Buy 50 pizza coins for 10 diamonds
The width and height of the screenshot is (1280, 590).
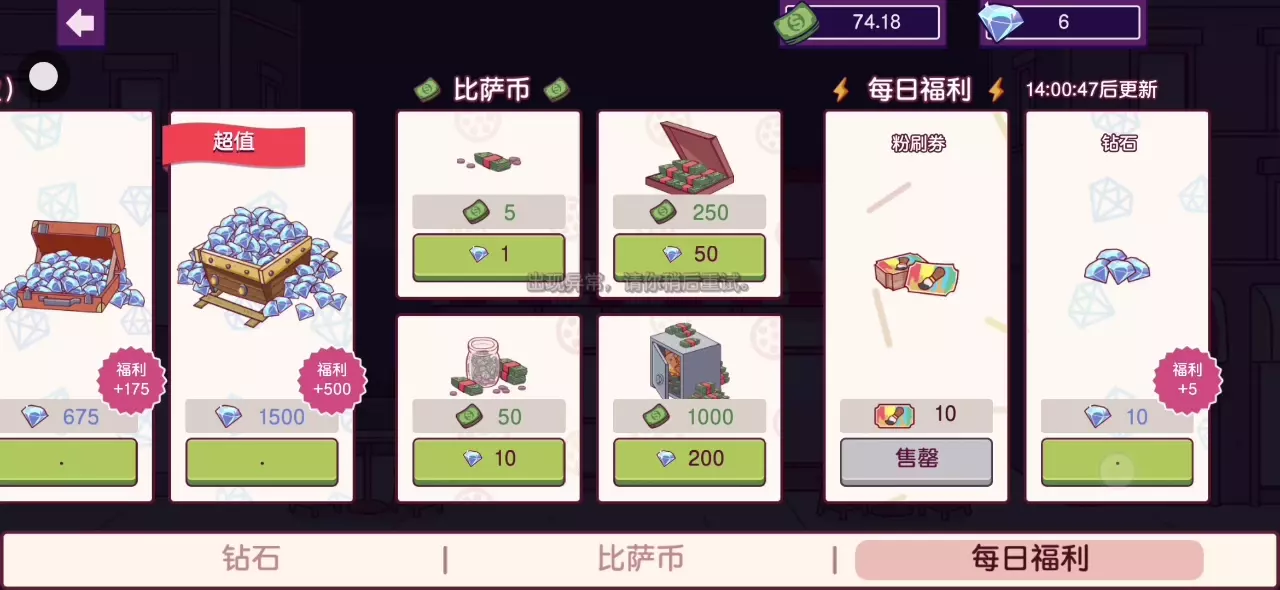[x=489, y=459]
